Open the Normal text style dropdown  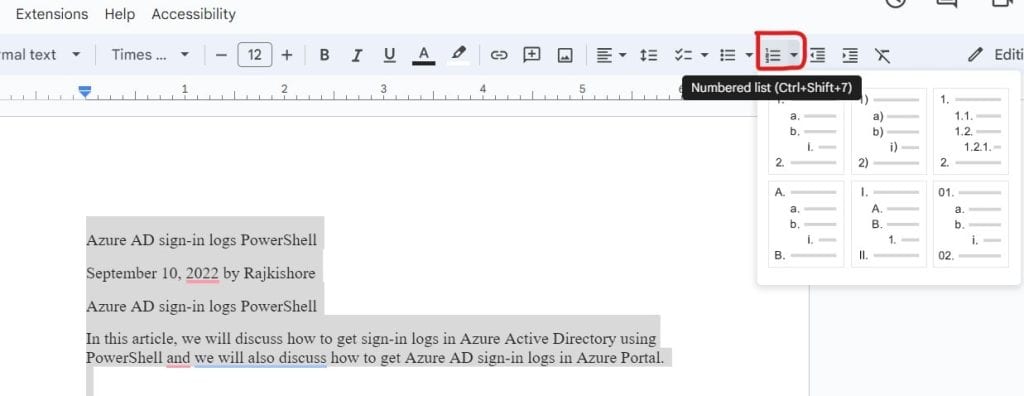pos(40,55)
